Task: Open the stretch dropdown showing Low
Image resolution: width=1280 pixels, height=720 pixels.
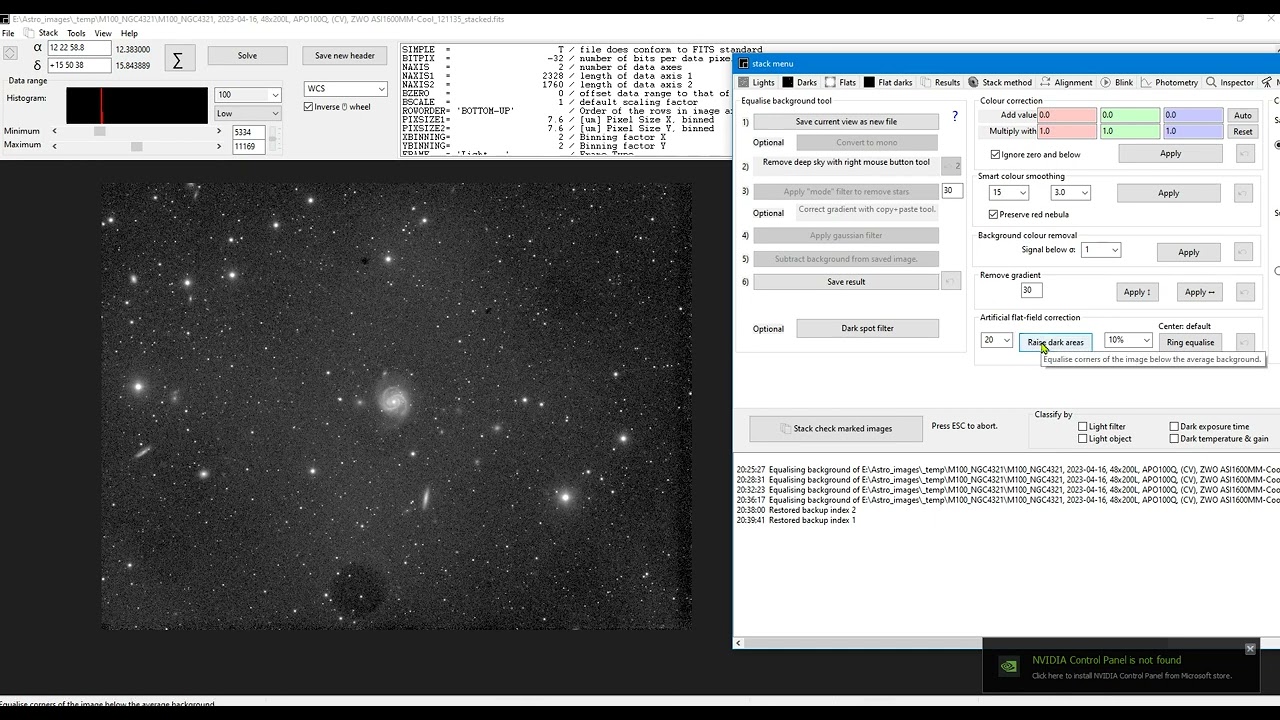Action: tap(248, 113)
